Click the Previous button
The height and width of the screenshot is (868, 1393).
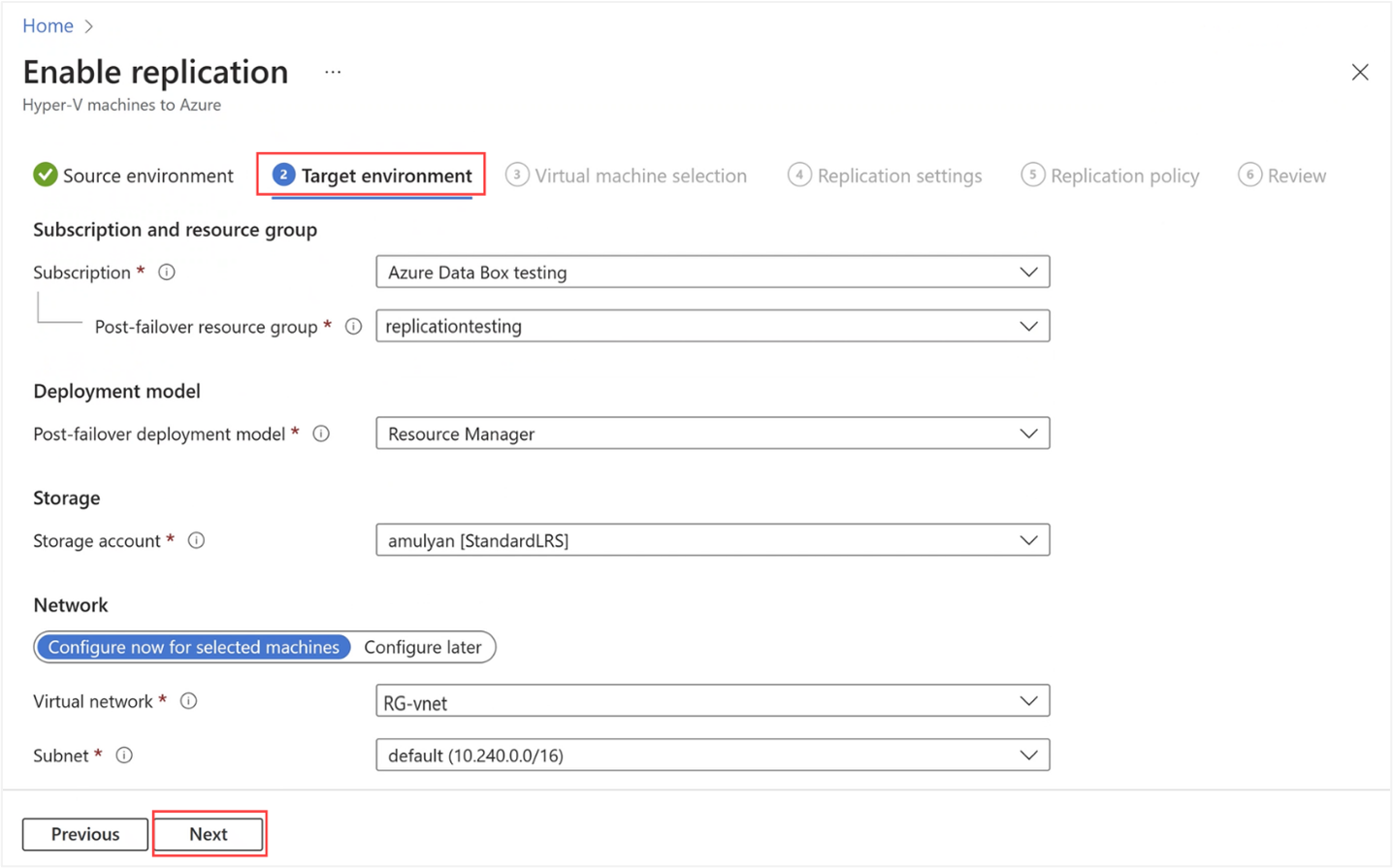pos(85,834)
